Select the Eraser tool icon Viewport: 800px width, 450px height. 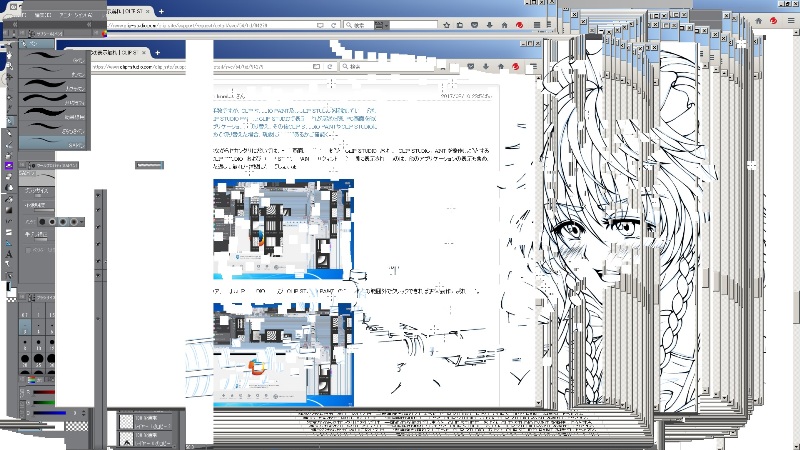(9, 177)
